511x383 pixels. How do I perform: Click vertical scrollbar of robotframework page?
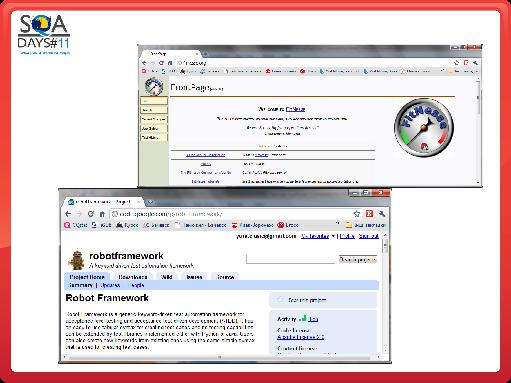pos(386,293)
